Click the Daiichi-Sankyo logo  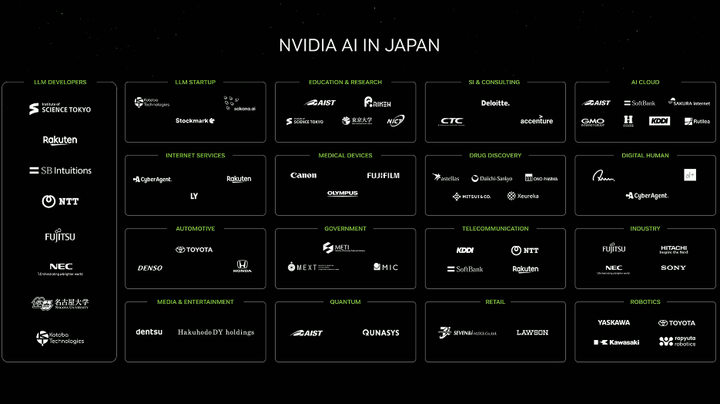(x=492, y=178)
